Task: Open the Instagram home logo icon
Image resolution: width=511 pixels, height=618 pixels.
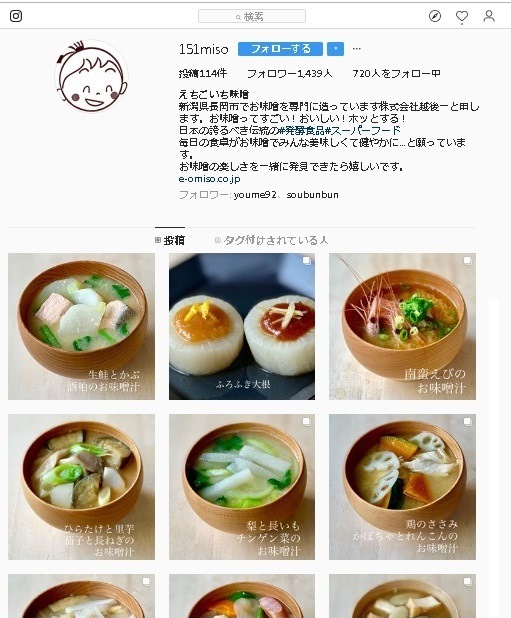Action: [16, 16]
